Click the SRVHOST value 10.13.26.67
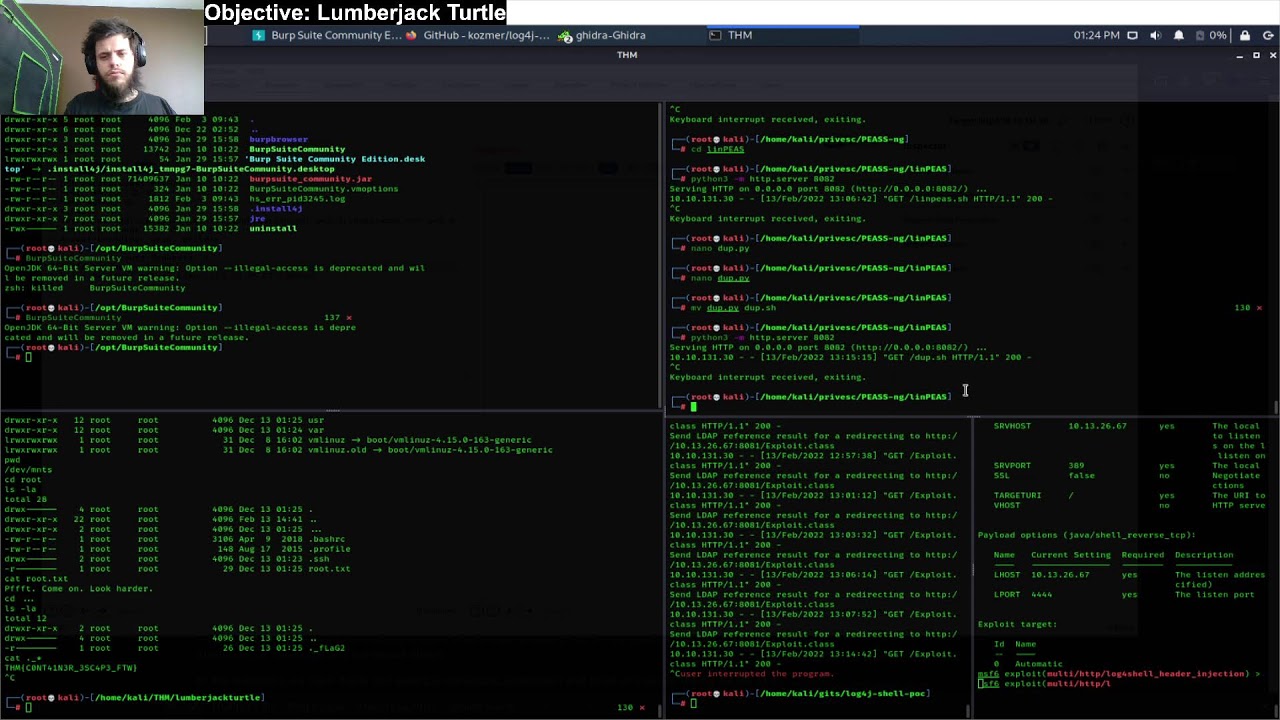1280x720 pixels. 1097,426
